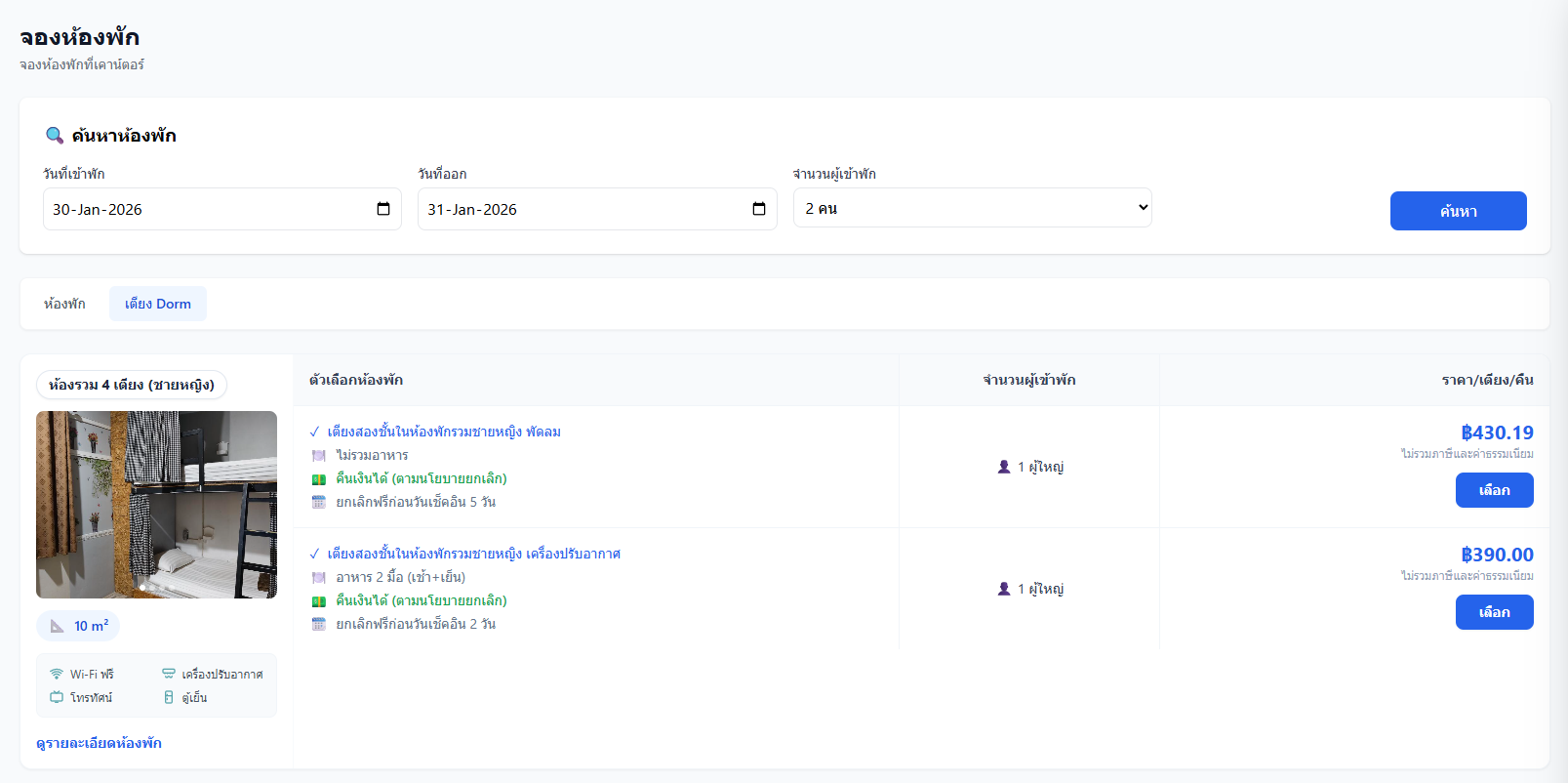1568x783 pixels.
Task: Click the refrigerator amenity icon
Action: pos(169,697)
